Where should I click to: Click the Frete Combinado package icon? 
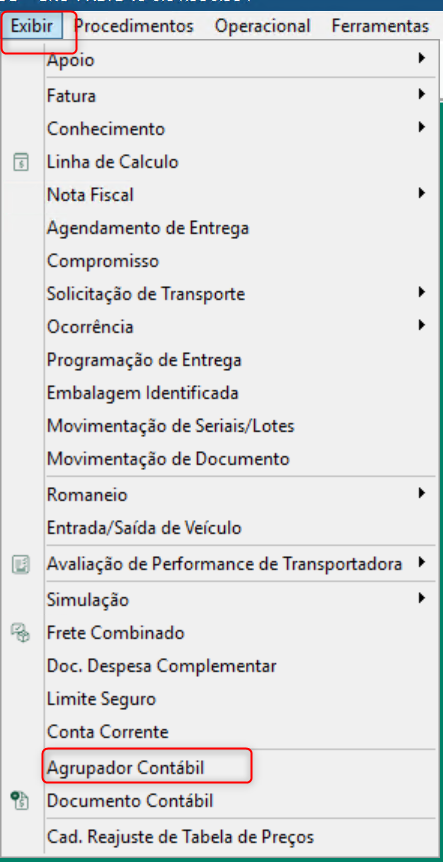pyautogui.click(x=21, y=633)
